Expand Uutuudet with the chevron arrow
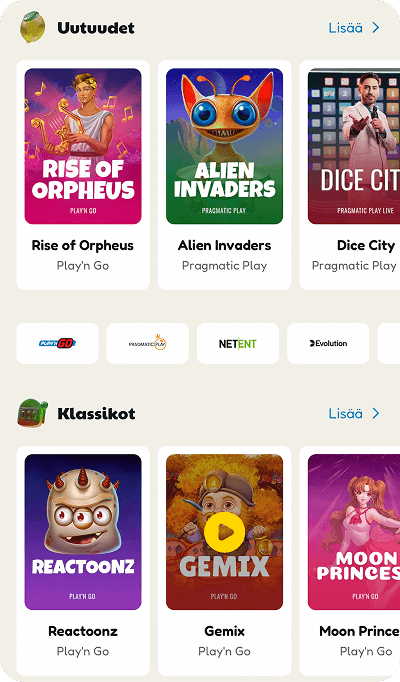The height and width of the screenshot is (682, 400). (x=376, y=28)
